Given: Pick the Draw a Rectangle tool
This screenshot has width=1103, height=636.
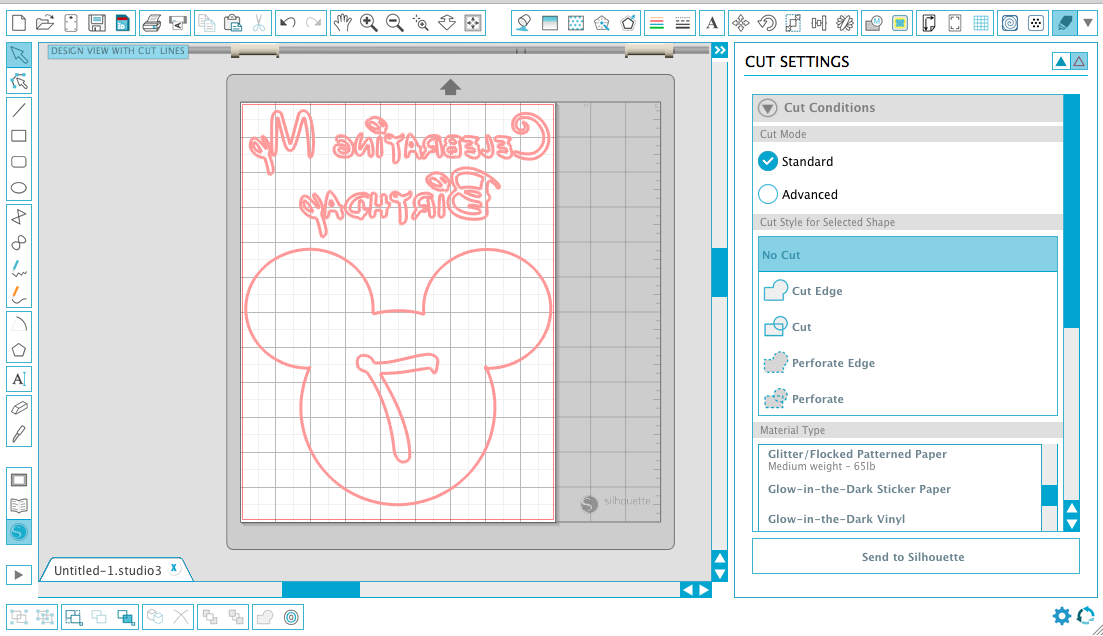Looking at the screenshot, I should coord(19,136).
